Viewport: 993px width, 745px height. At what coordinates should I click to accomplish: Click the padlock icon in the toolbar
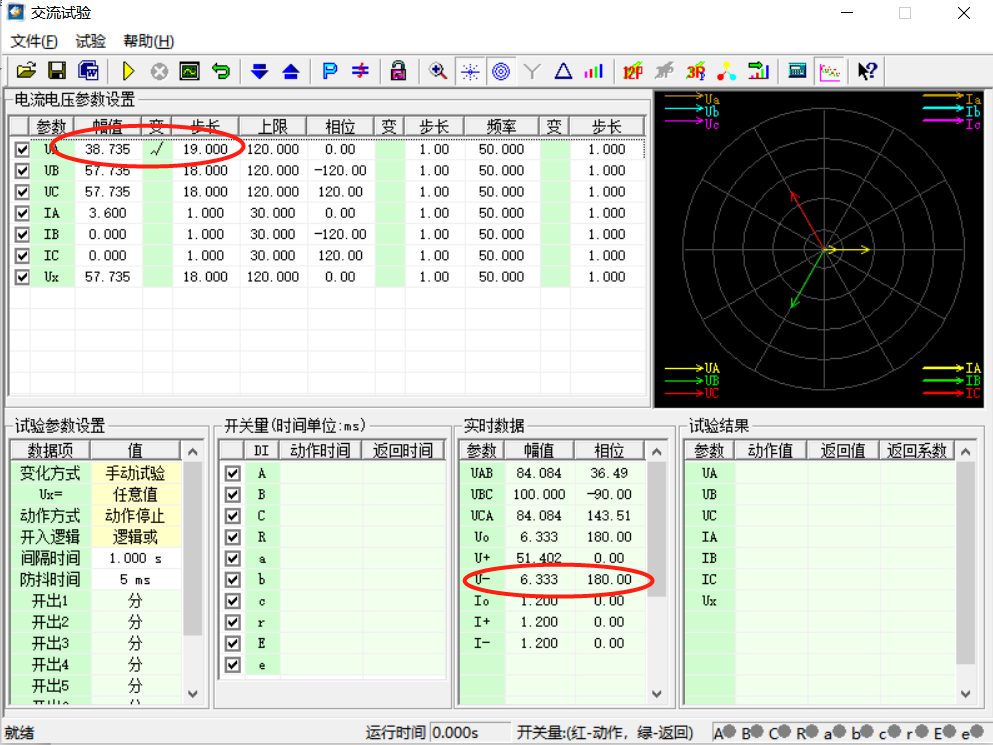[x=398, y=71]
